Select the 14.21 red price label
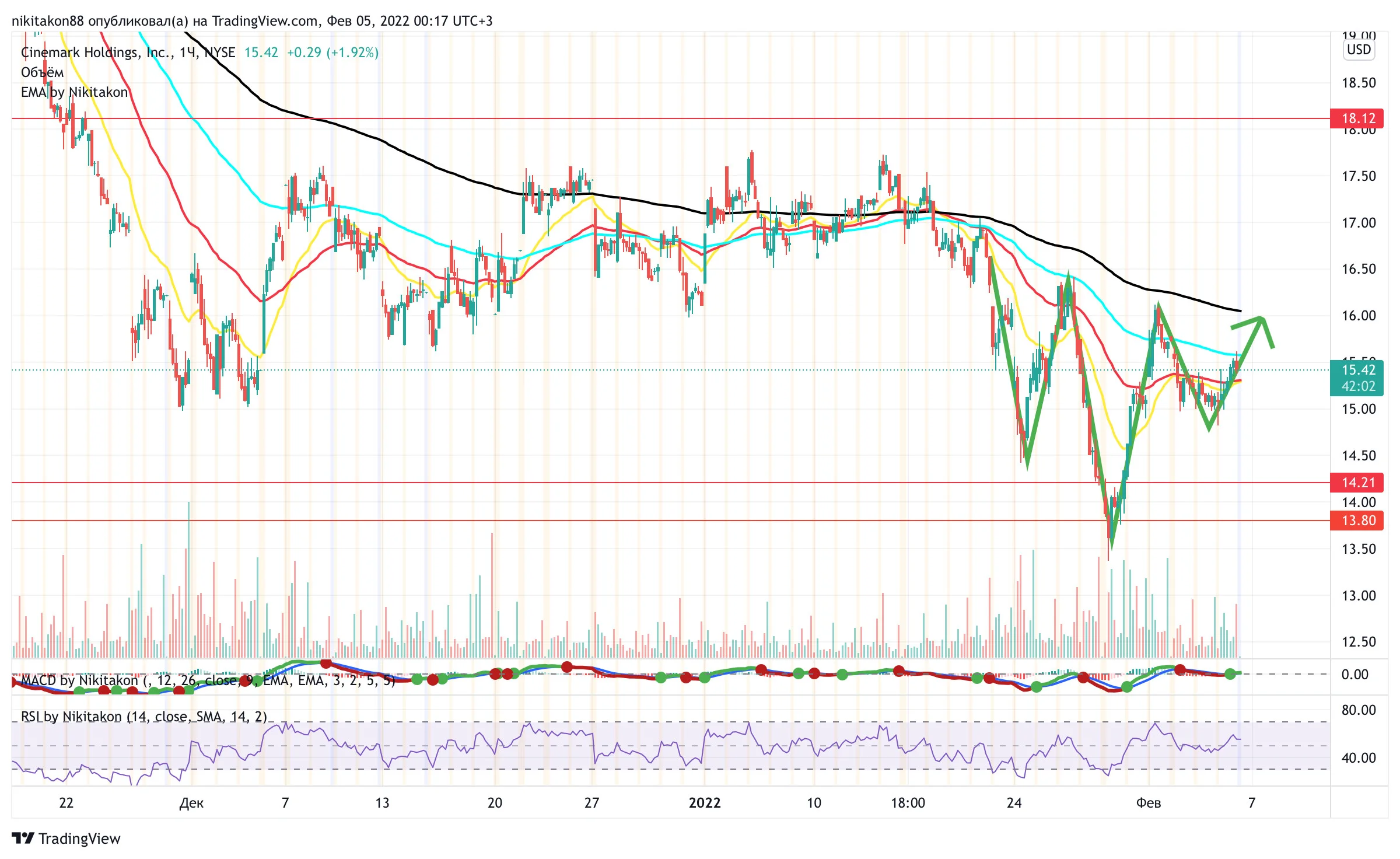Screen dimensions: 1400x859 (1357, 483)
